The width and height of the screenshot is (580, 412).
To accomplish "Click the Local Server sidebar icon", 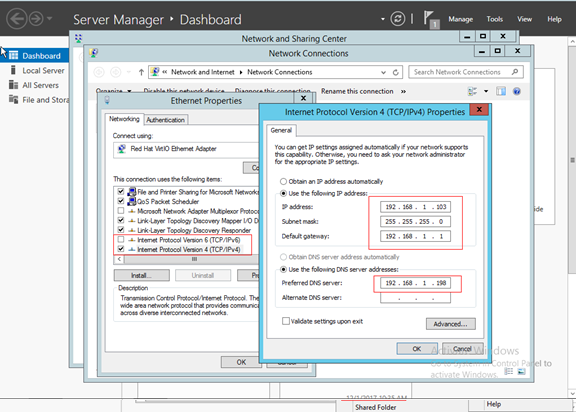I will tap(13, 70).
